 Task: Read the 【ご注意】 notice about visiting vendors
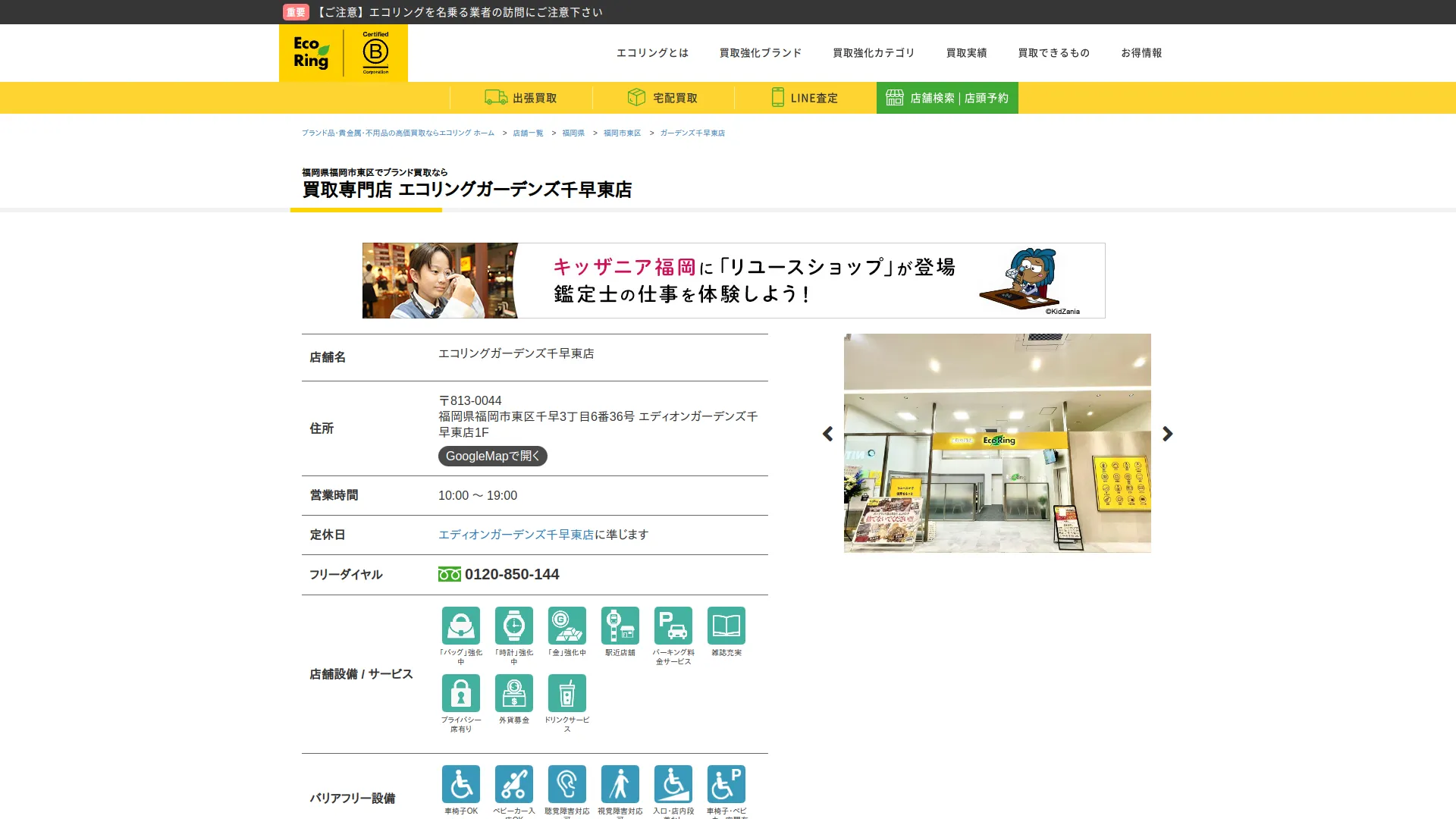pos(458,12)
